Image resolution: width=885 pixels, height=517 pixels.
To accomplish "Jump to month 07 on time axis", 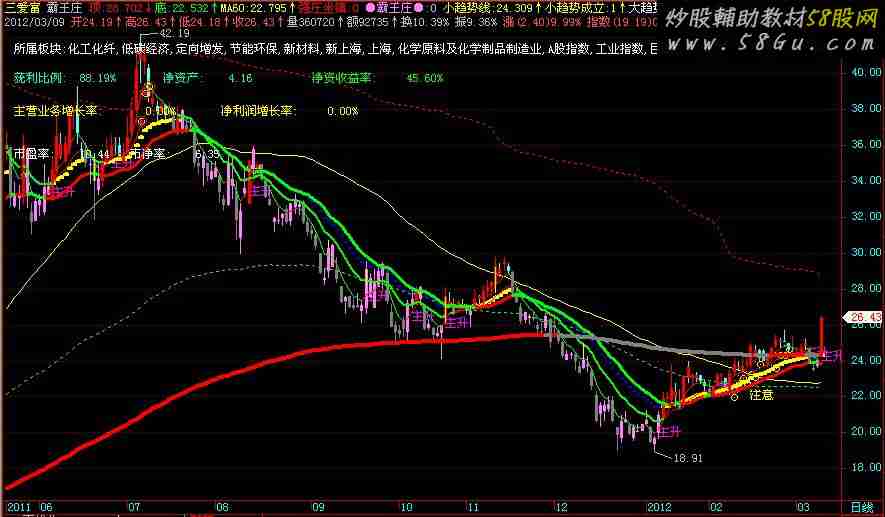I will [x=134, y=507].
